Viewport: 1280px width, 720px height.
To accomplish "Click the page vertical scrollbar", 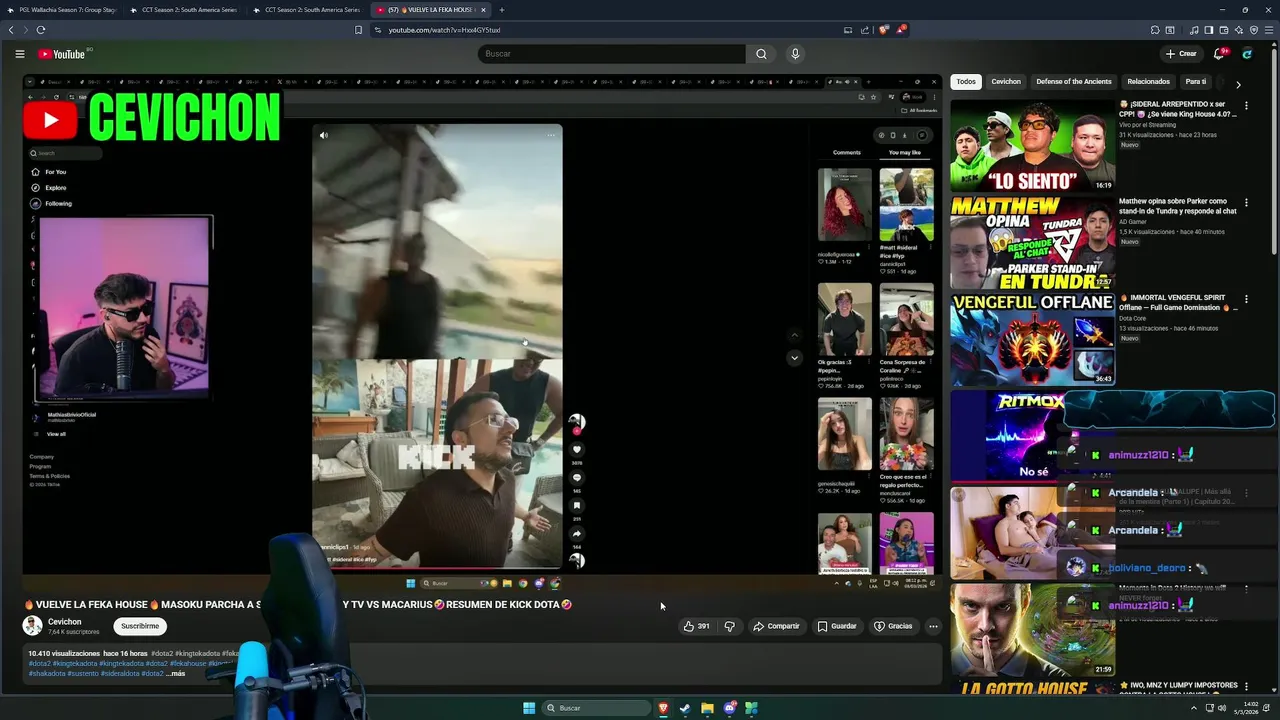I will 1275,150.
